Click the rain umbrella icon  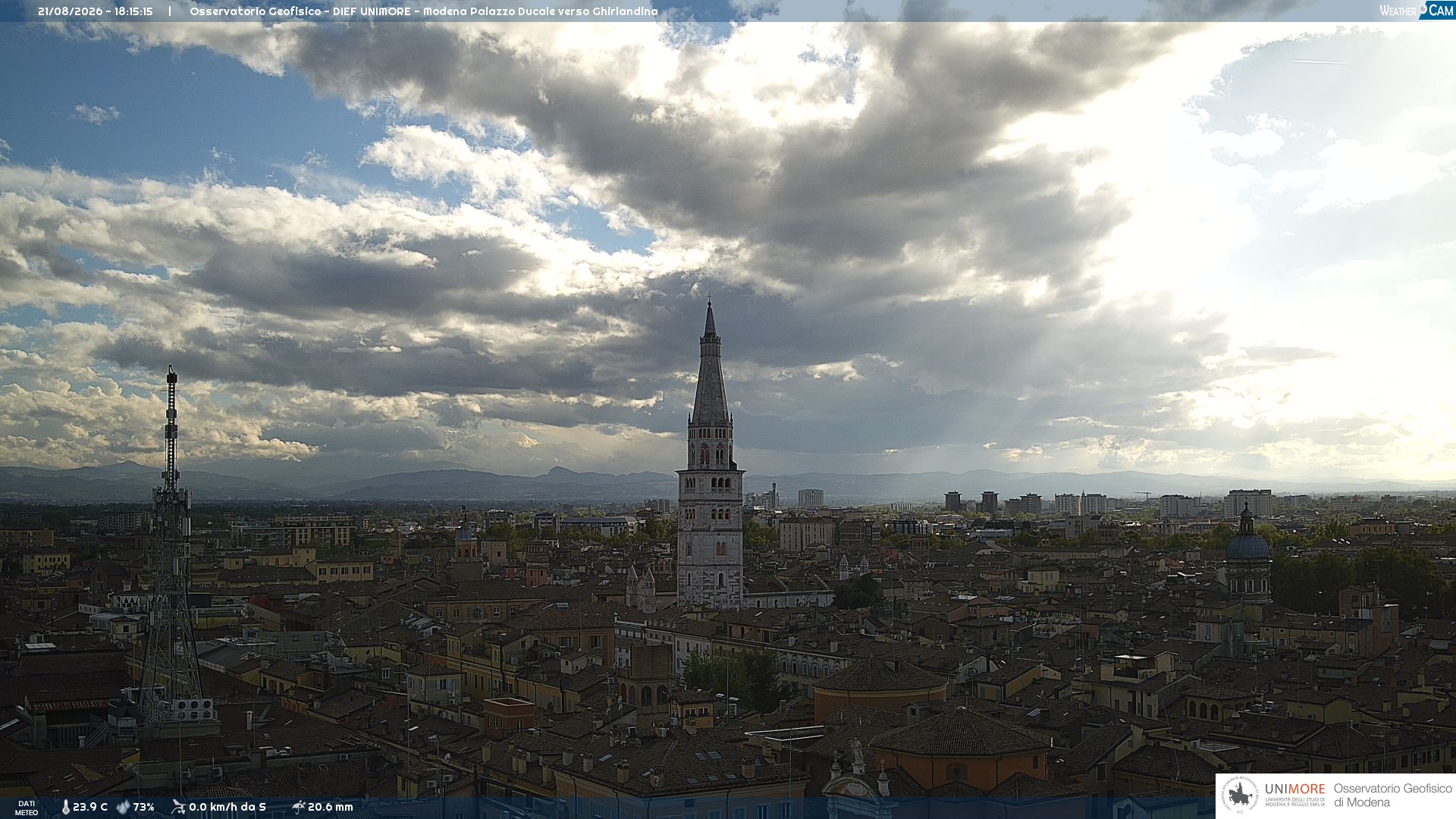click(299, 807)
